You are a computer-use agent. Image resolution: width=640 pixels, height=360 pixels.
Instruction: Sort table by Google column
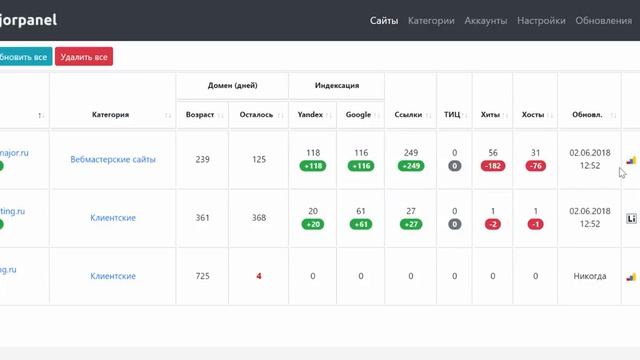[361, 115]
